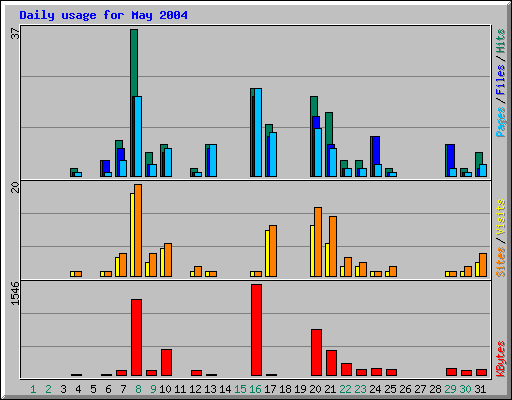The height and width of the screenshot is (400, 512).
Task: Click day label 18 on the axis
Action: point(285,389)
